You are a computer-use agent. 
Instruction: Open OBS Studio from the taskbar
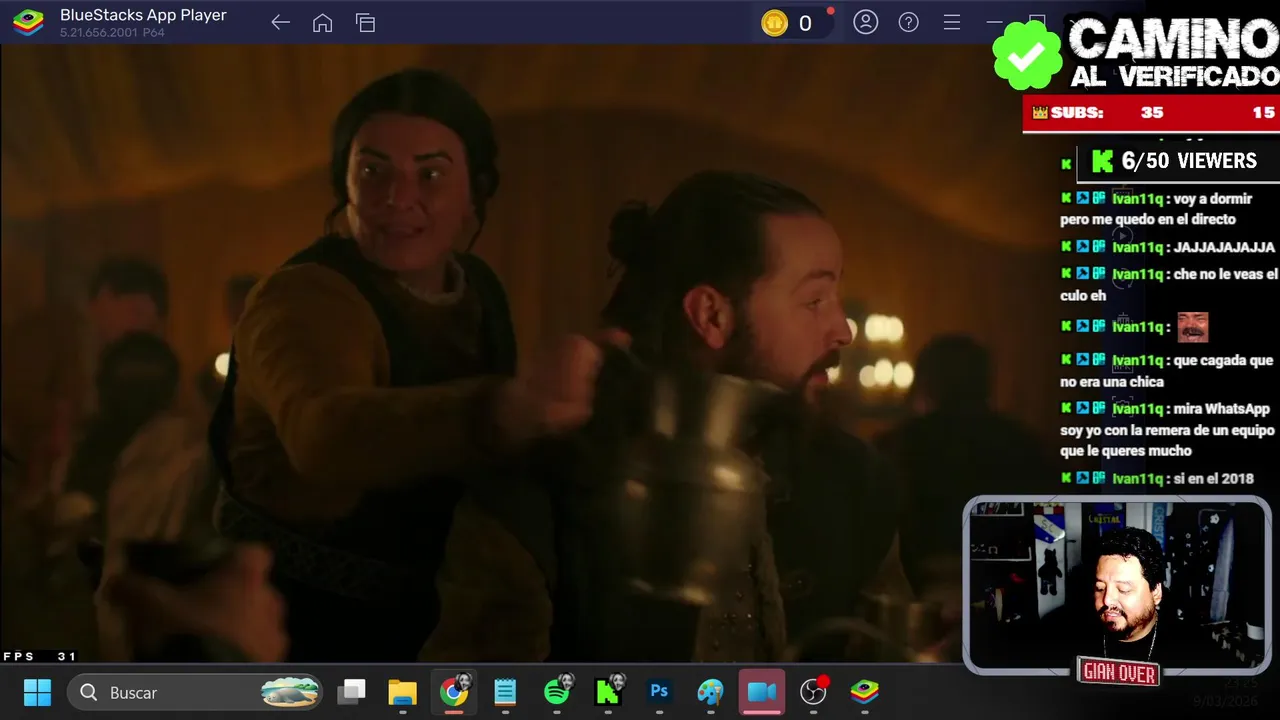(x=814, y=691)
